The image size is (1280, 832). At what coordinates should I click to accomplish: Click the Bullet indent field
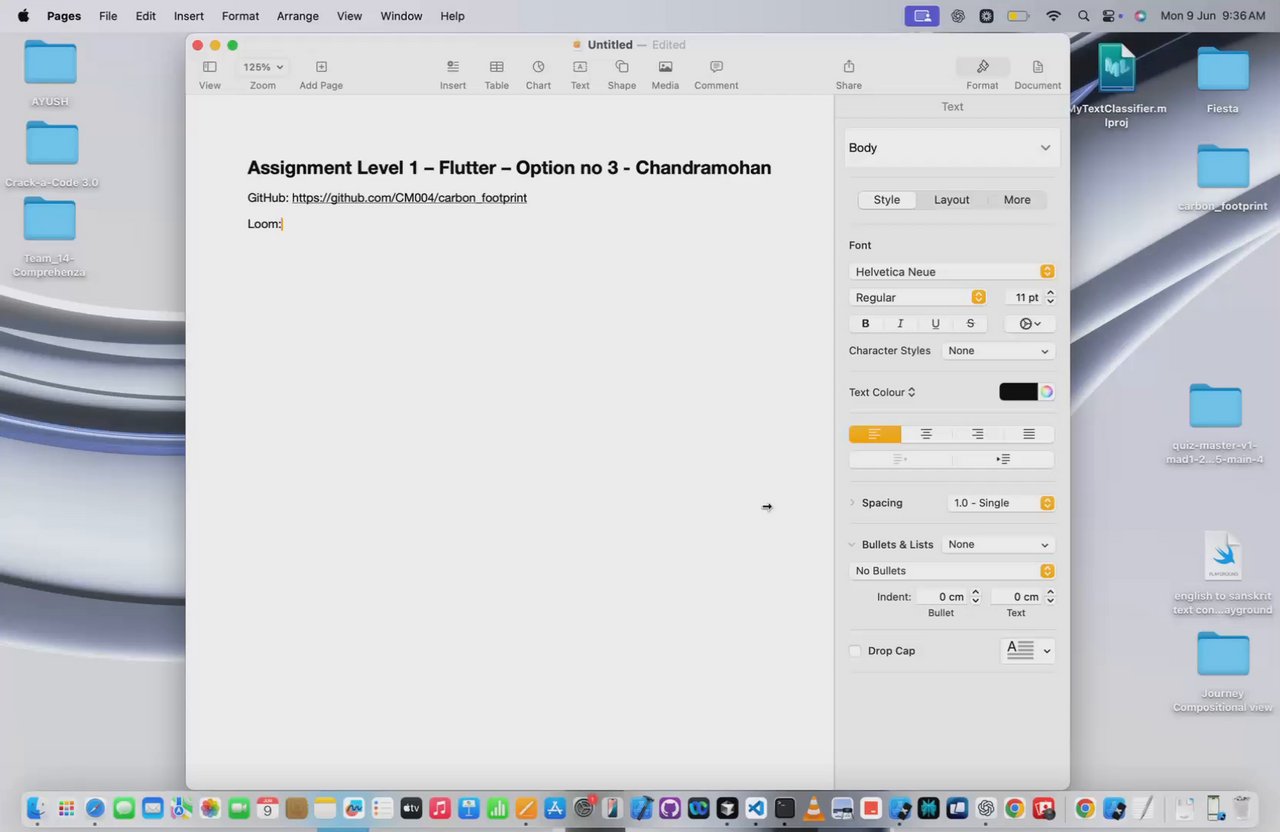[x=941, y=597]
